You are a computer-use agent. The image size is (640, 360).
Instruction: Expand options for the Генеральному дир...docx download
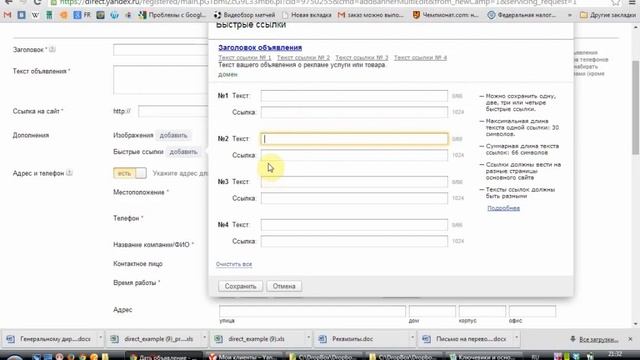tap(100, 339)
